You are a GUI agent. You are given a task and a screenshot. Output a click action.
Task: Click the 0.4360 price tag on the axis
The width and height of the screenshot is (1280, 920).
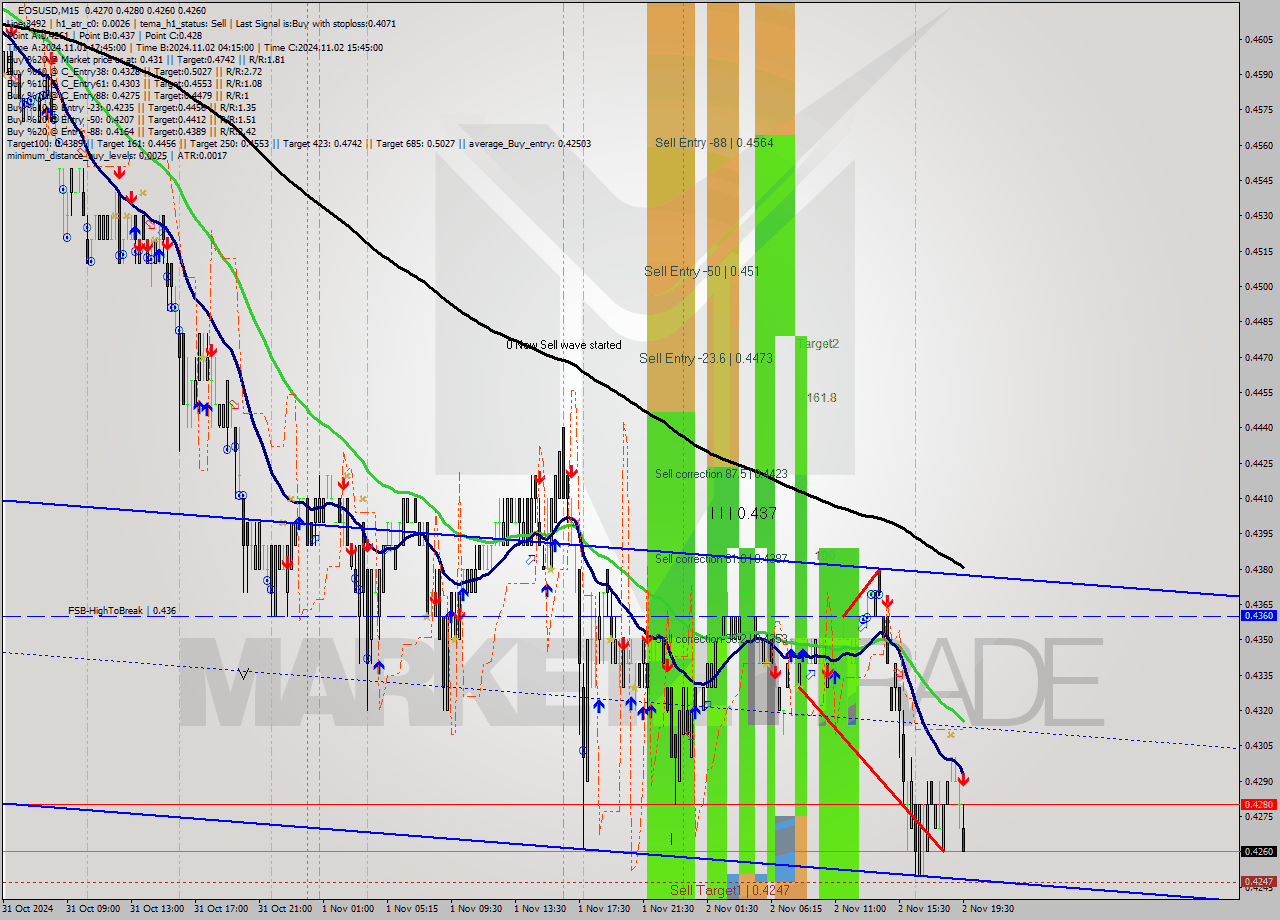(x=1257, y=616)
